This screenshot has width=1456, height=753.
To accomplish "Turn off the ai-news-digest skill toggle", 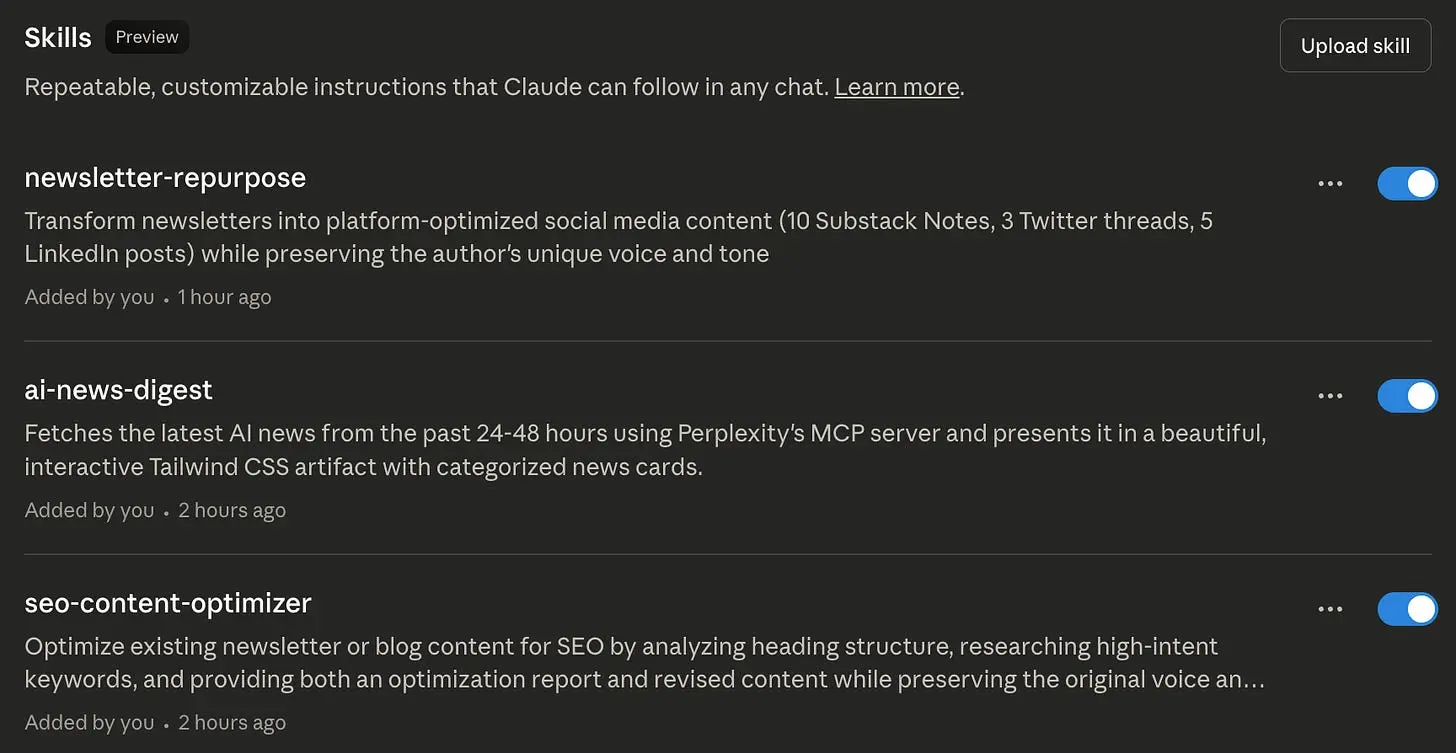I will (1407, 396).
